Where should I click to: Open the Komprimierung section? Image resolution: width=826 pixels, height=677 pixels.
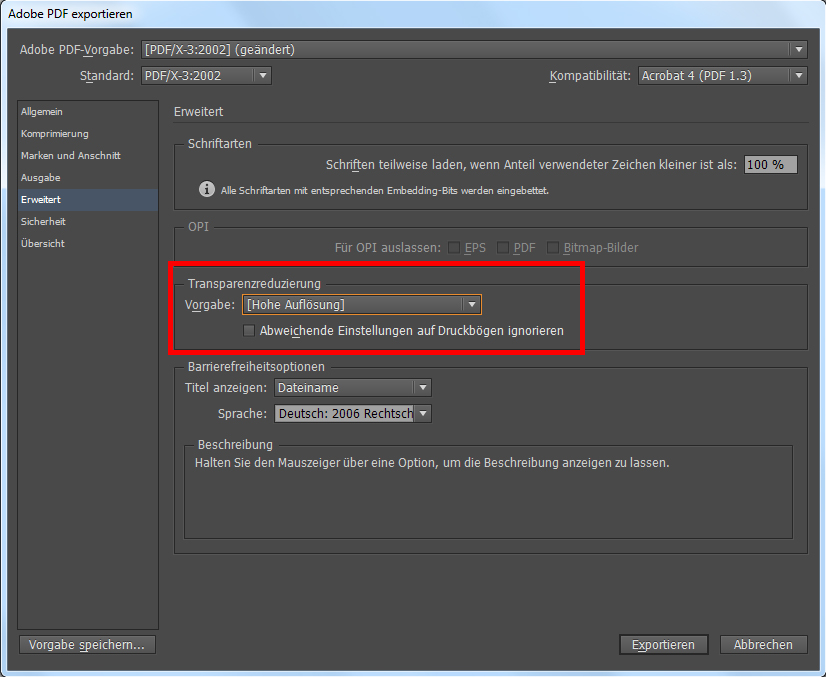pyautogui.click(x=55, y=134)
